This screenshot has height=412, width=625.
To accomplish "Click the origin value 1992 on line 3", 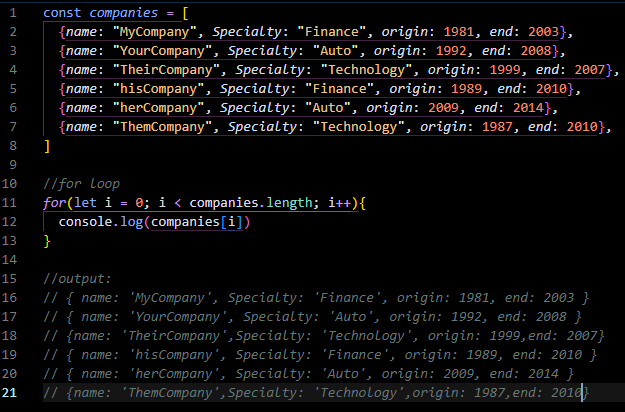I will coord(451,51).
